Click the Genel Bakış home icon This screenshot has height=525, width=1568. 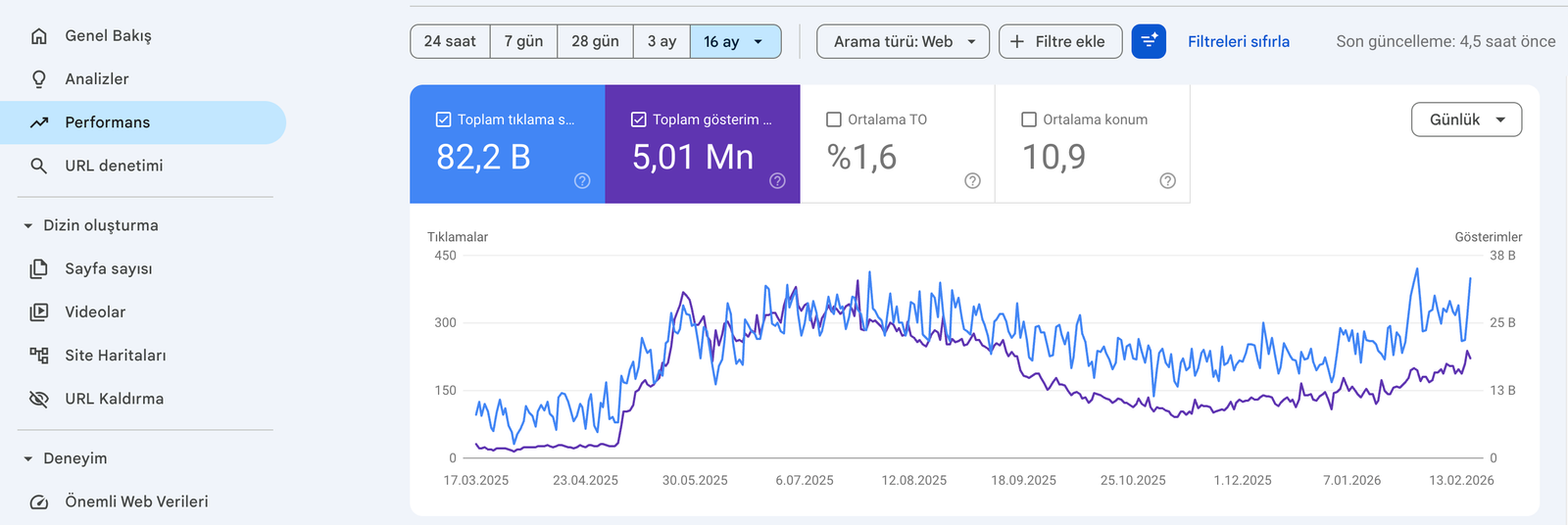39,36
